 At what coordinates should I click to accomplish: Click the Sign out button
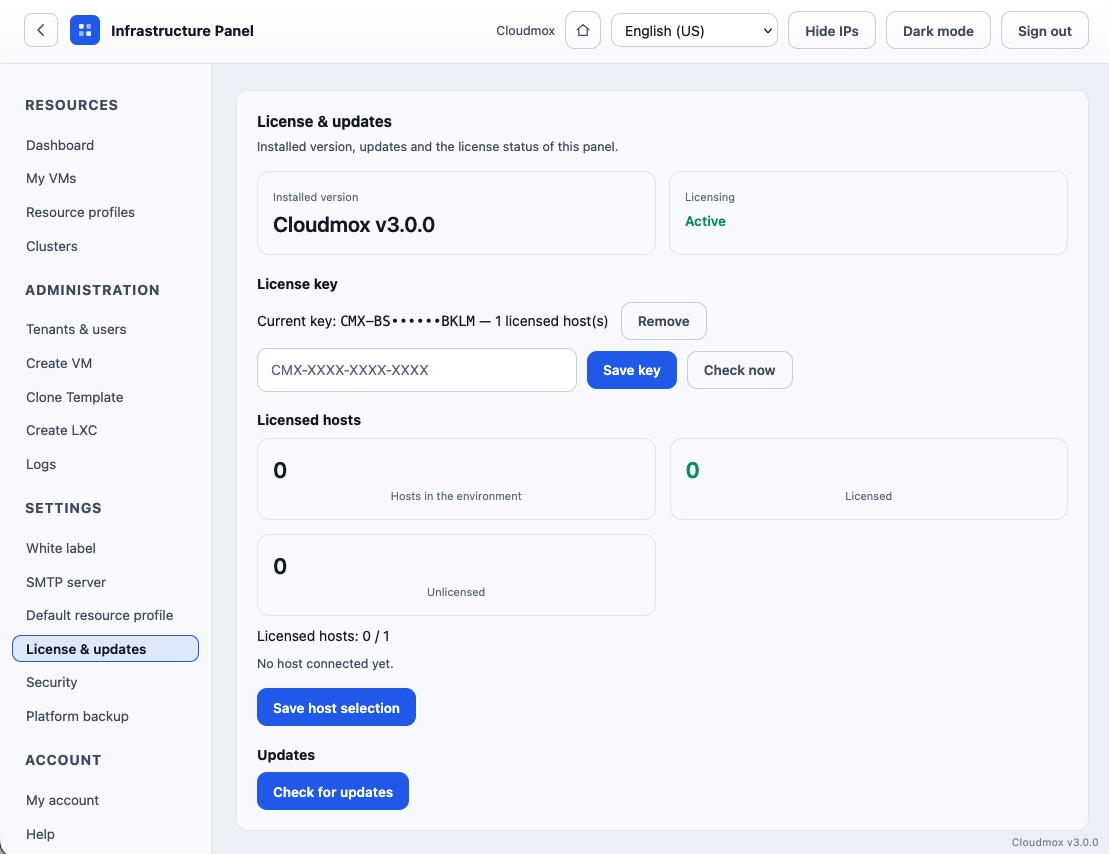tap(1045, 30)
